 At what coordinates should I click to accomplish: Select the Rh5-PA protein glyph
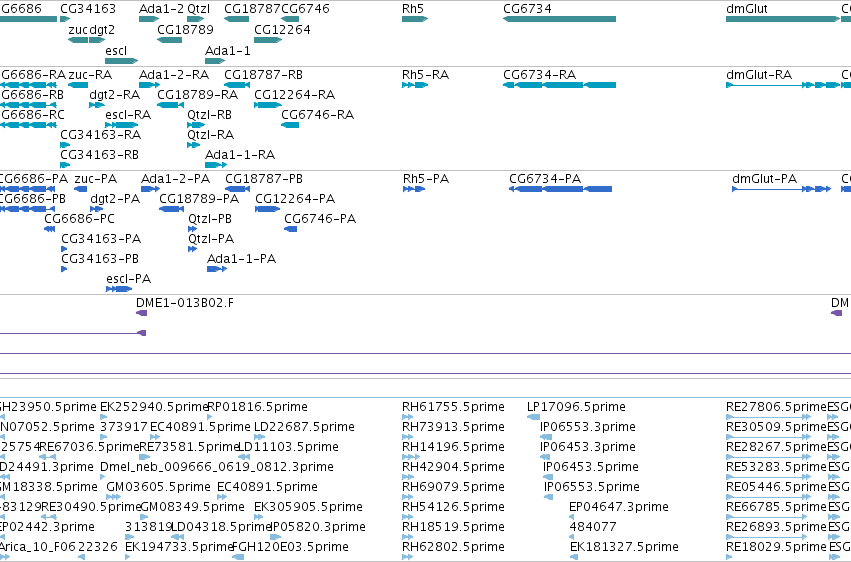pyautogui.click(x=414, y=189)
